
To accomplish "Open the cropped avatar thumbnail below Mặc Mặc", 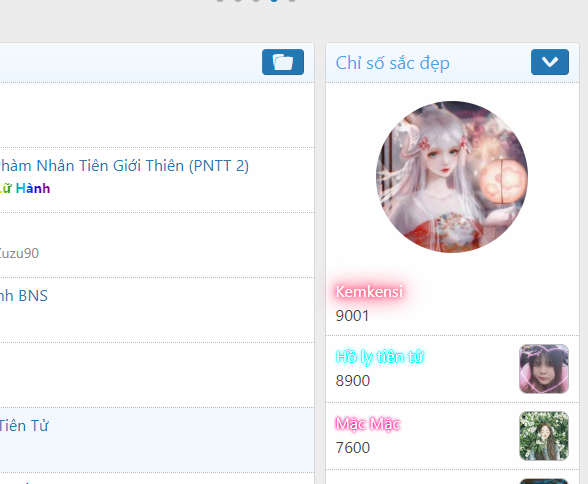I will click(544, 481).
